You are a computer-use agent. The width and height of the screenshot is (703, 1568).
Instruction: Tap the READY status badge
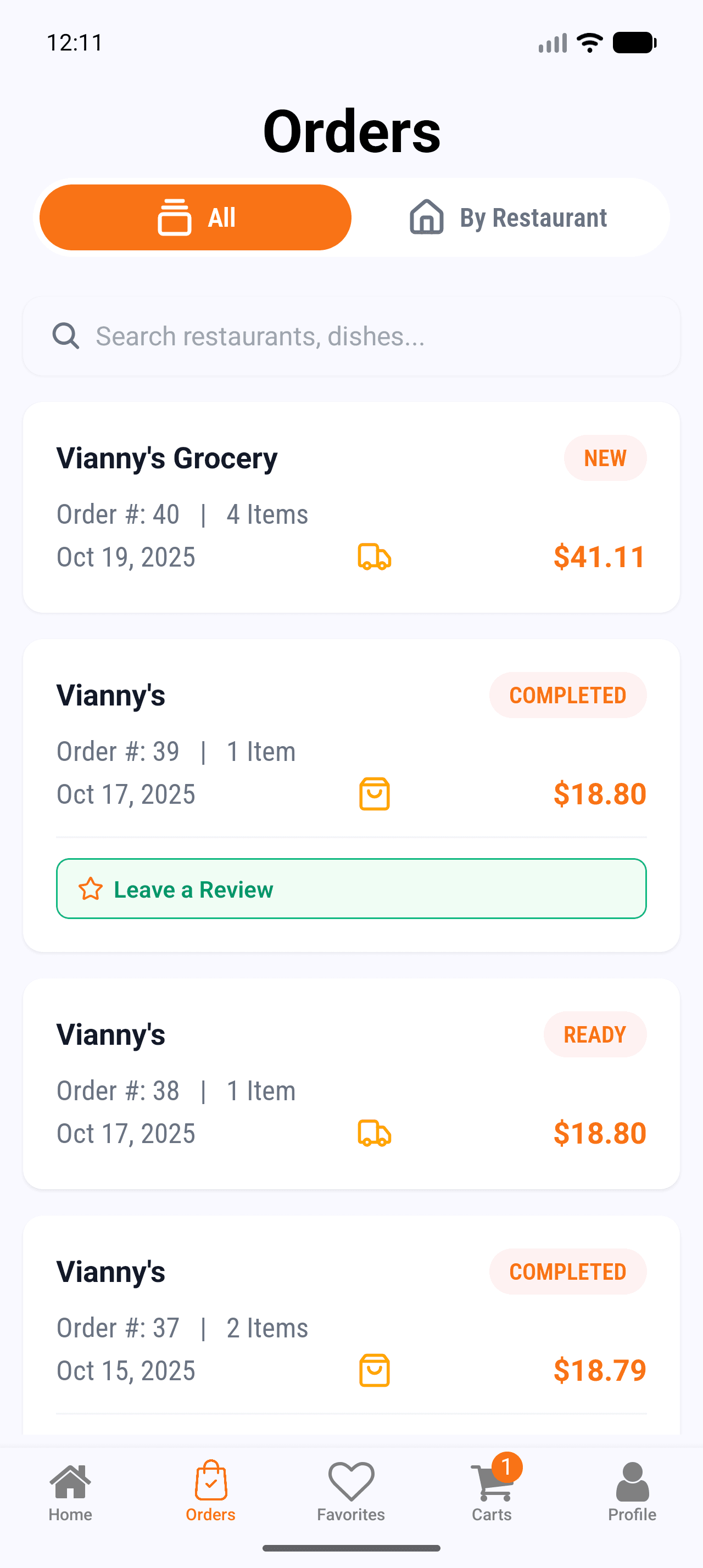595,1034
